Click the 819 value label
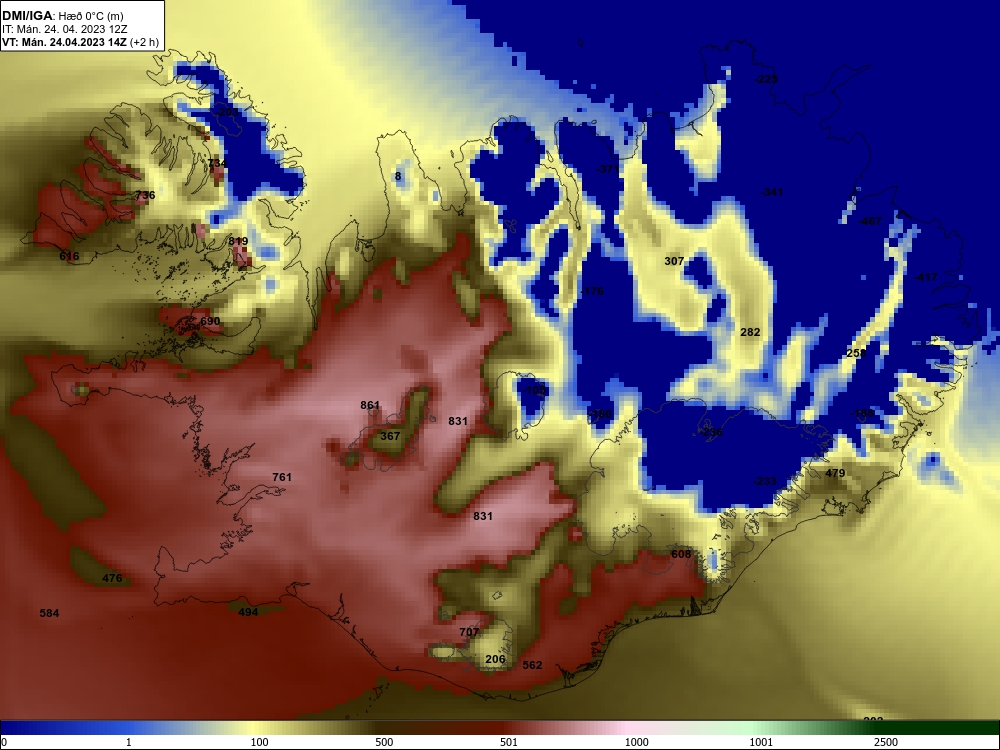Image resolution: width=1000 pixels, height=750 pixels. (x=238, y=241)
